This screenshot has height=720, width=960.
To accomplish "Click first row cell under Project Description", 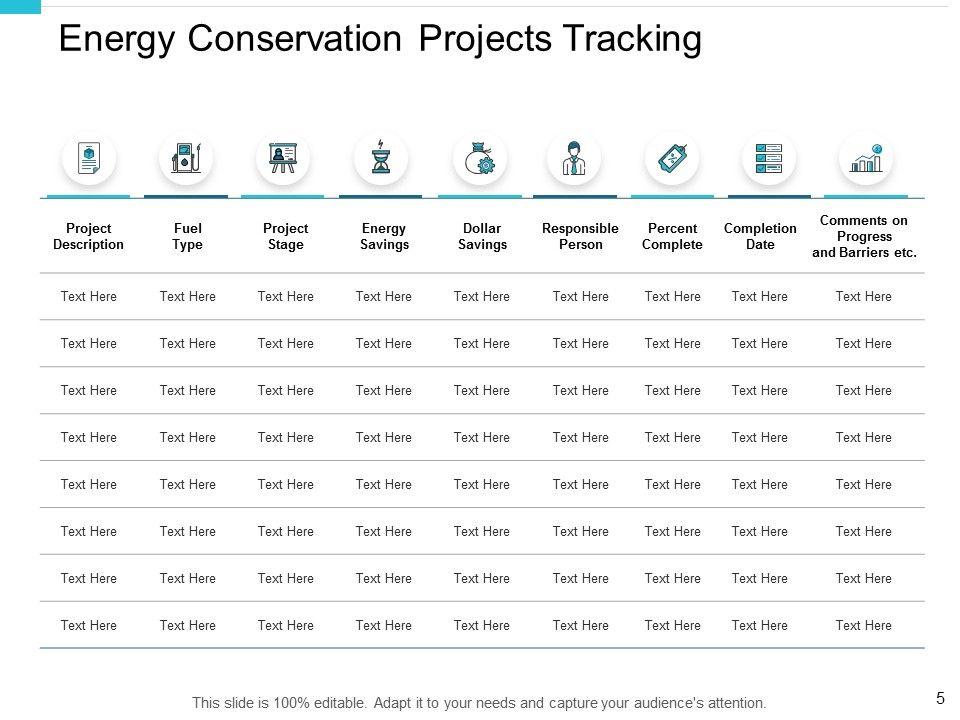I will click(89, 296).
